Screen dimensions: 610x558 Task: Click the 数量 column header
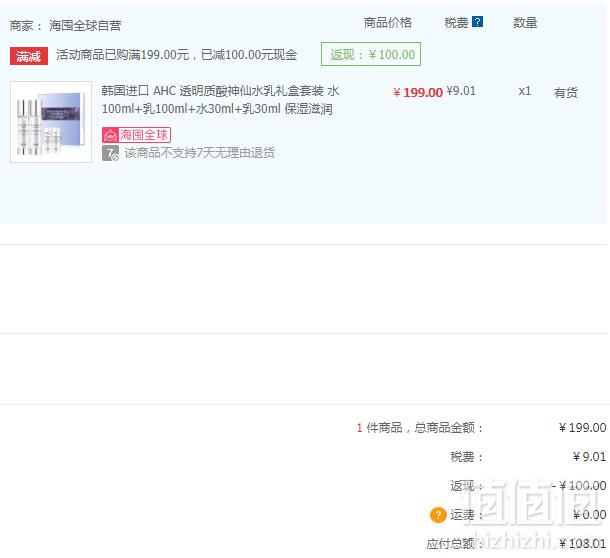[525, 23]
